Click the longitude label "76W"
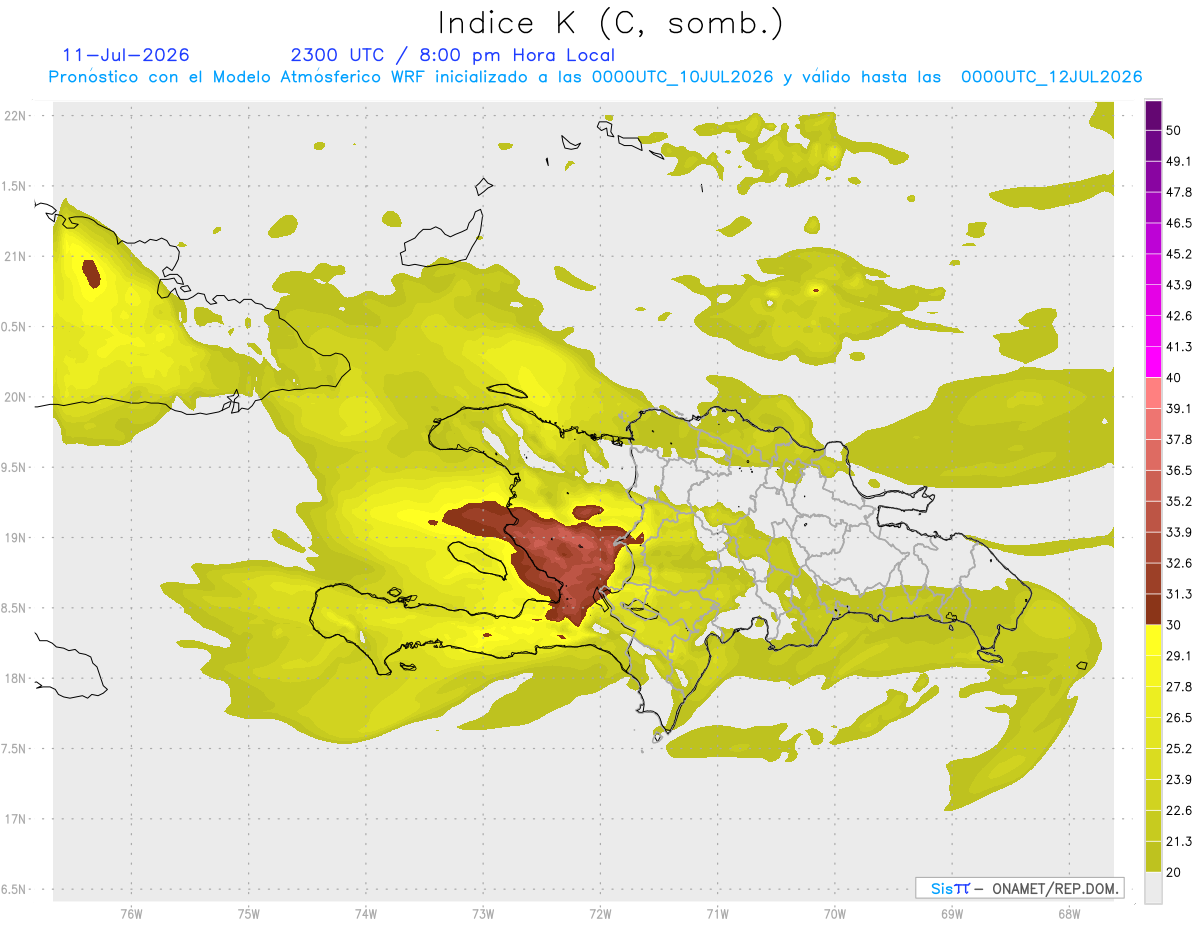The height and width of the screenshot is (927, 1200). click(x=131, y=913)
